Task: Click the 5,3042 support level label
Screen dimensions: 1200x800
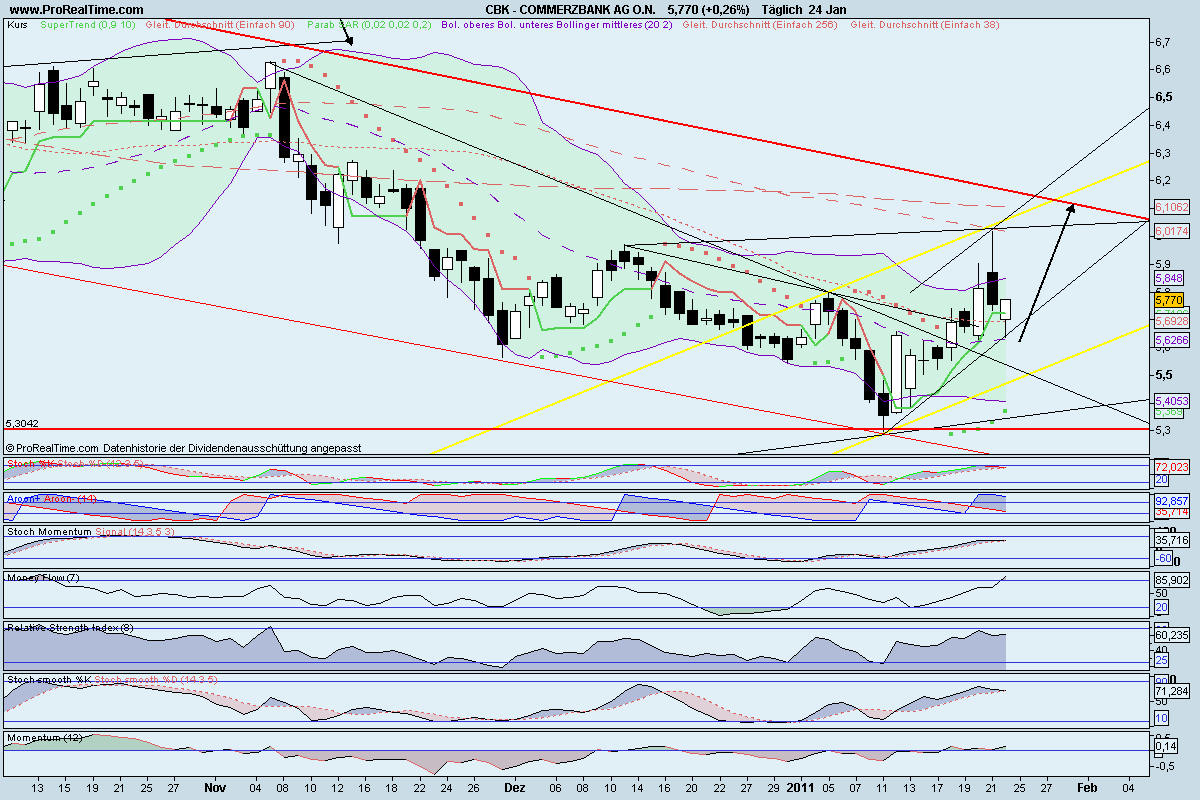Action: [22, 423]
